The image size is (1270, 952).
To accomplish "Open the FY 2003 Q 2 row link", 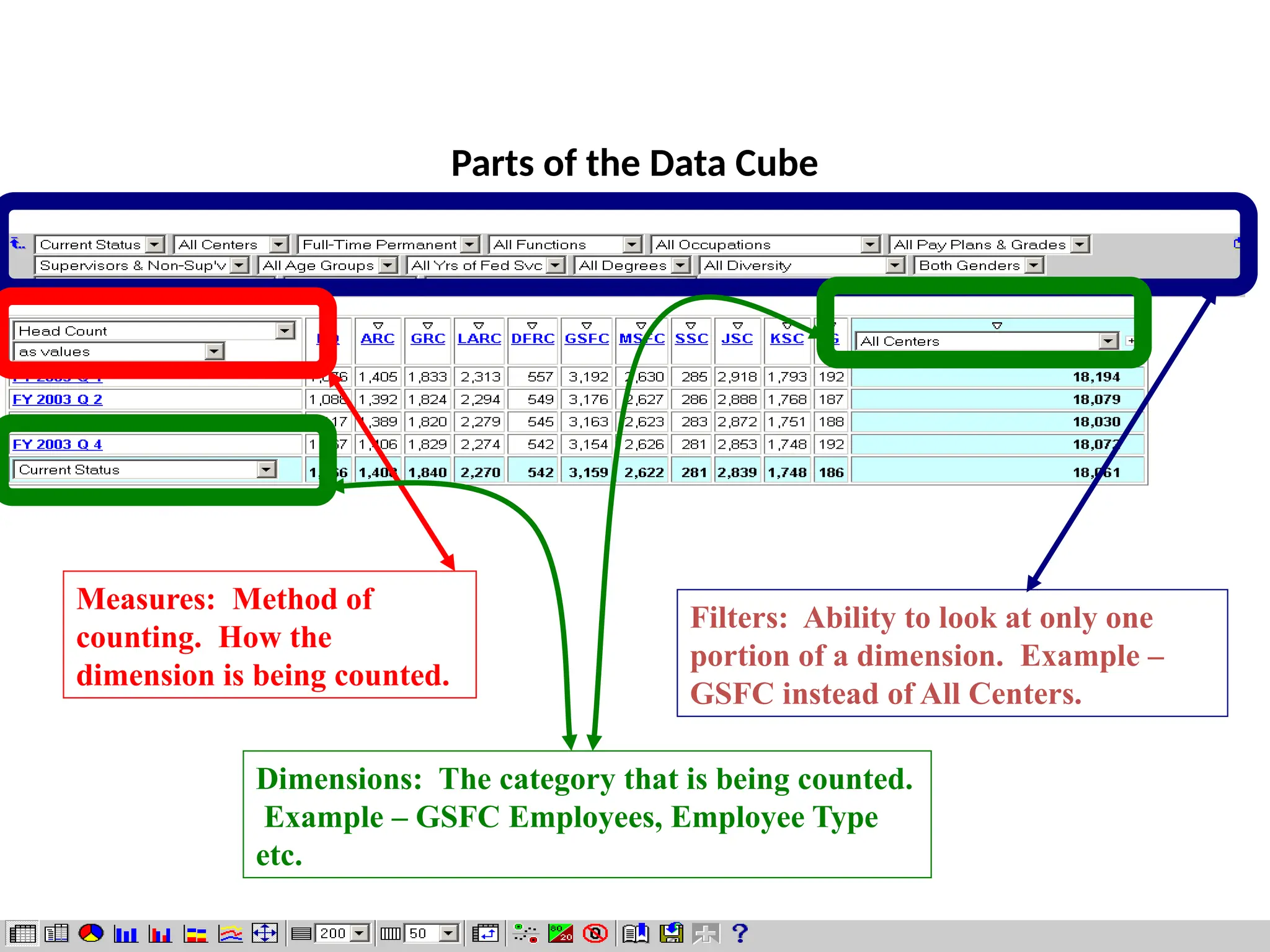I will (58, 399).
